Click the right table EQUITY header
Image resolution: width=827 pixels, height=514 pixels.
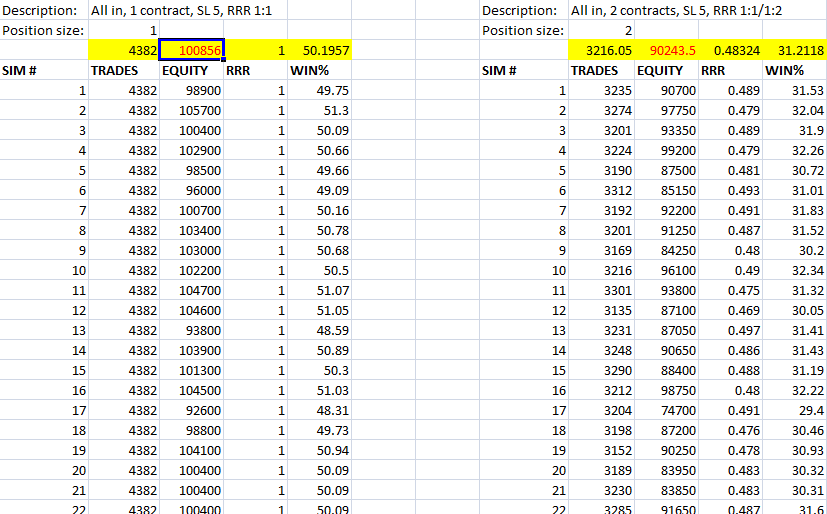point(660,71)
